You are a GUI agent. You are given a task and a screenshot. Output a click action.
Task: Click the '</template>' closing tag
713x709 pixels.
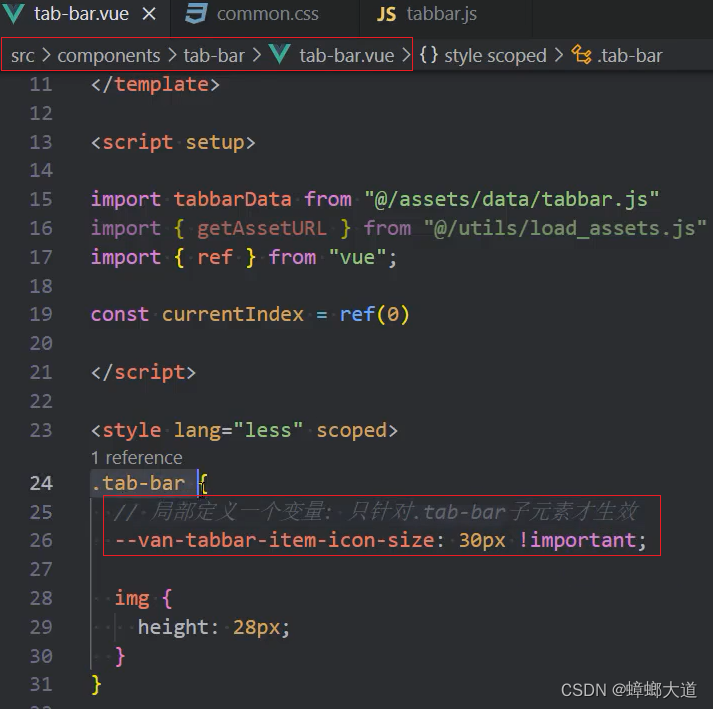156,85
